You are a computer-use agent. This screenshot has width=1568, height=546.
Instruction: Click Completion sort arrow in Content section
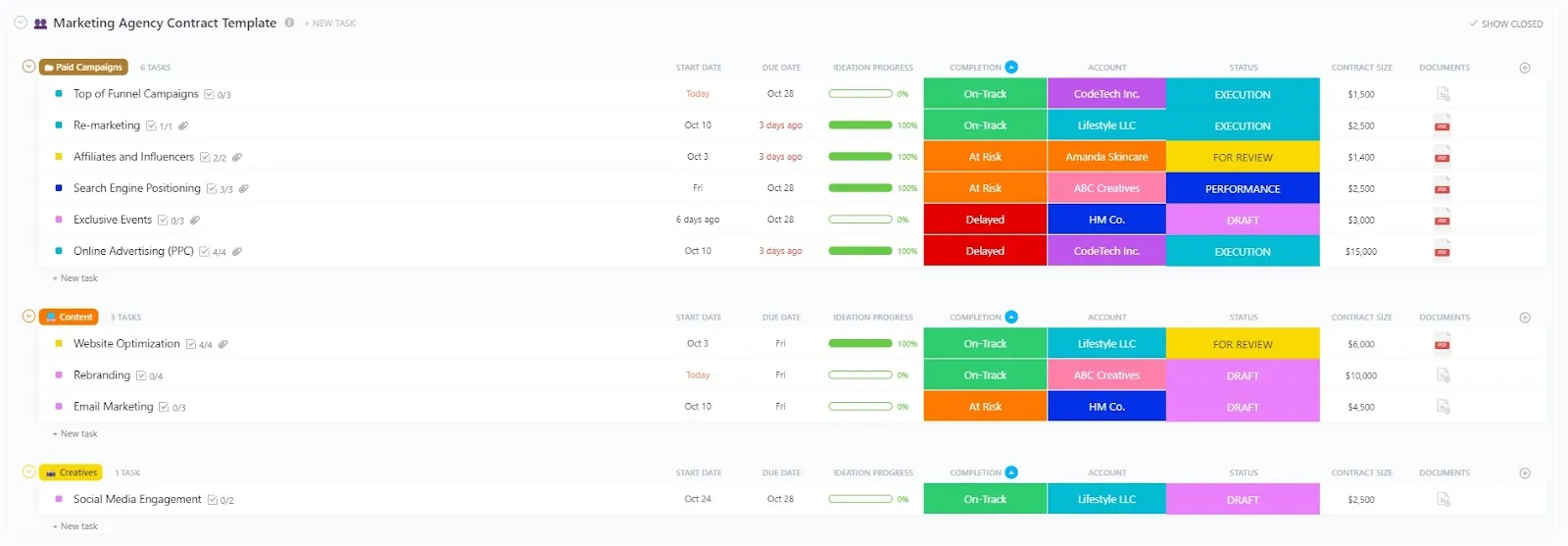pos(1011,317)
